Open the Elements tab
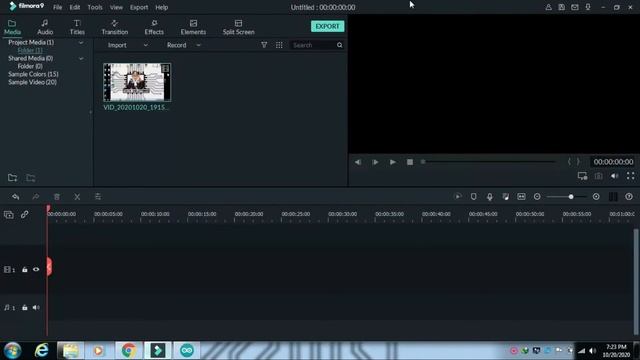Image resolution: width=640 pixels, height=360 pixels. pos(193,27)
